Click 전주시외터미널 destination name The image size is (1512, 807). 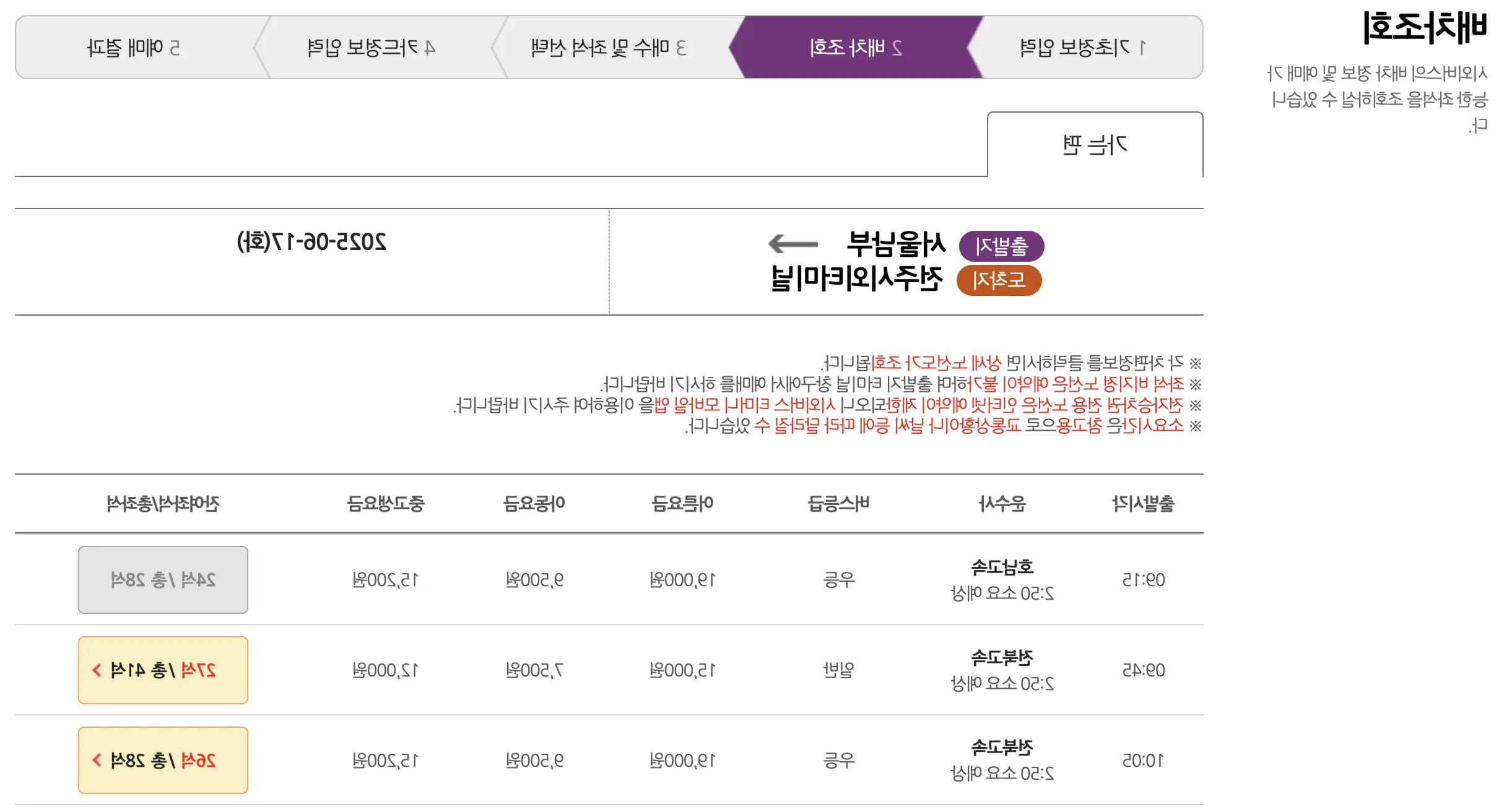click(x=857, y=278)
